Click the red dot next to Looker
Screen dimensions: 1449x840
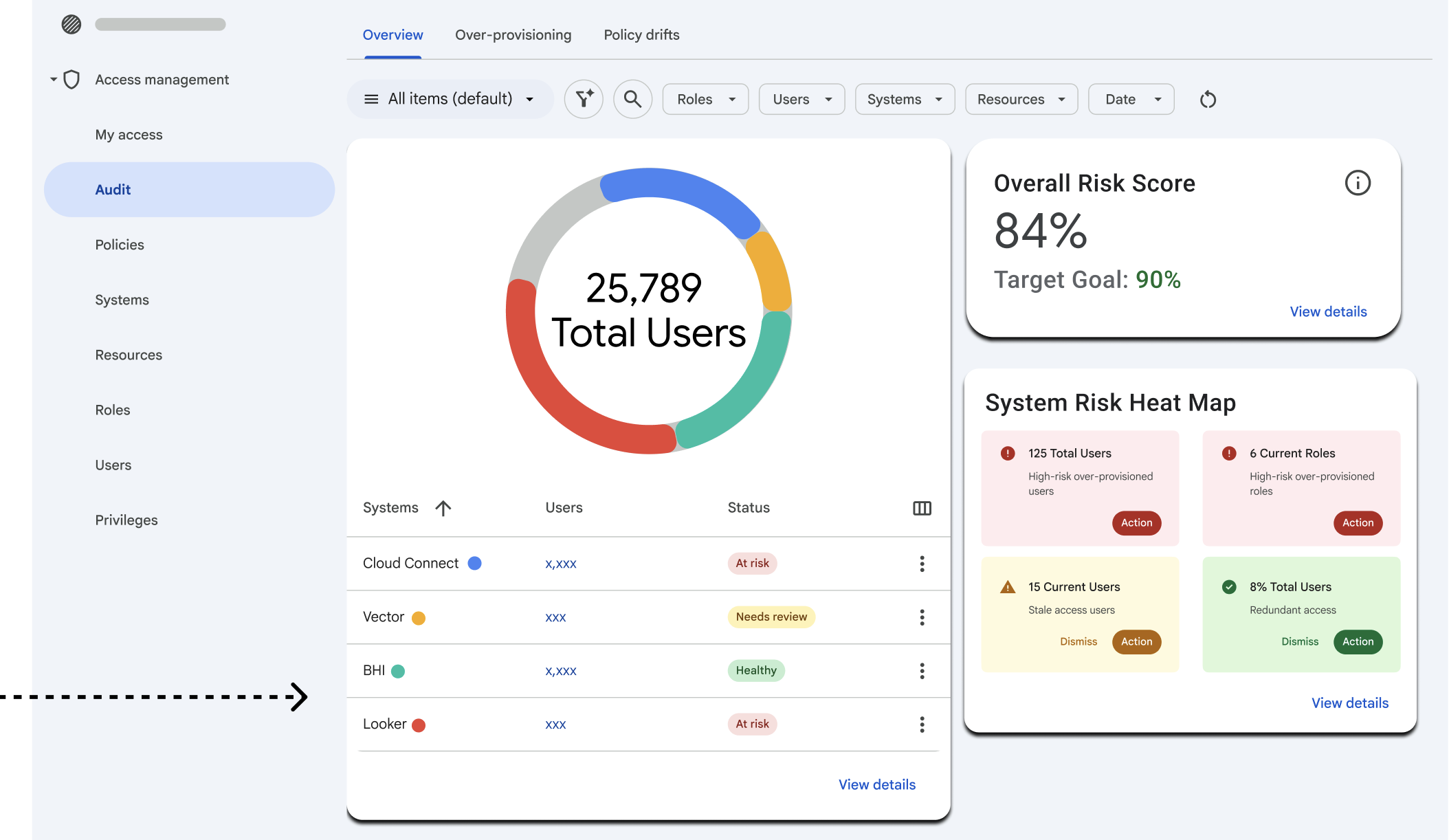[419, 725]
